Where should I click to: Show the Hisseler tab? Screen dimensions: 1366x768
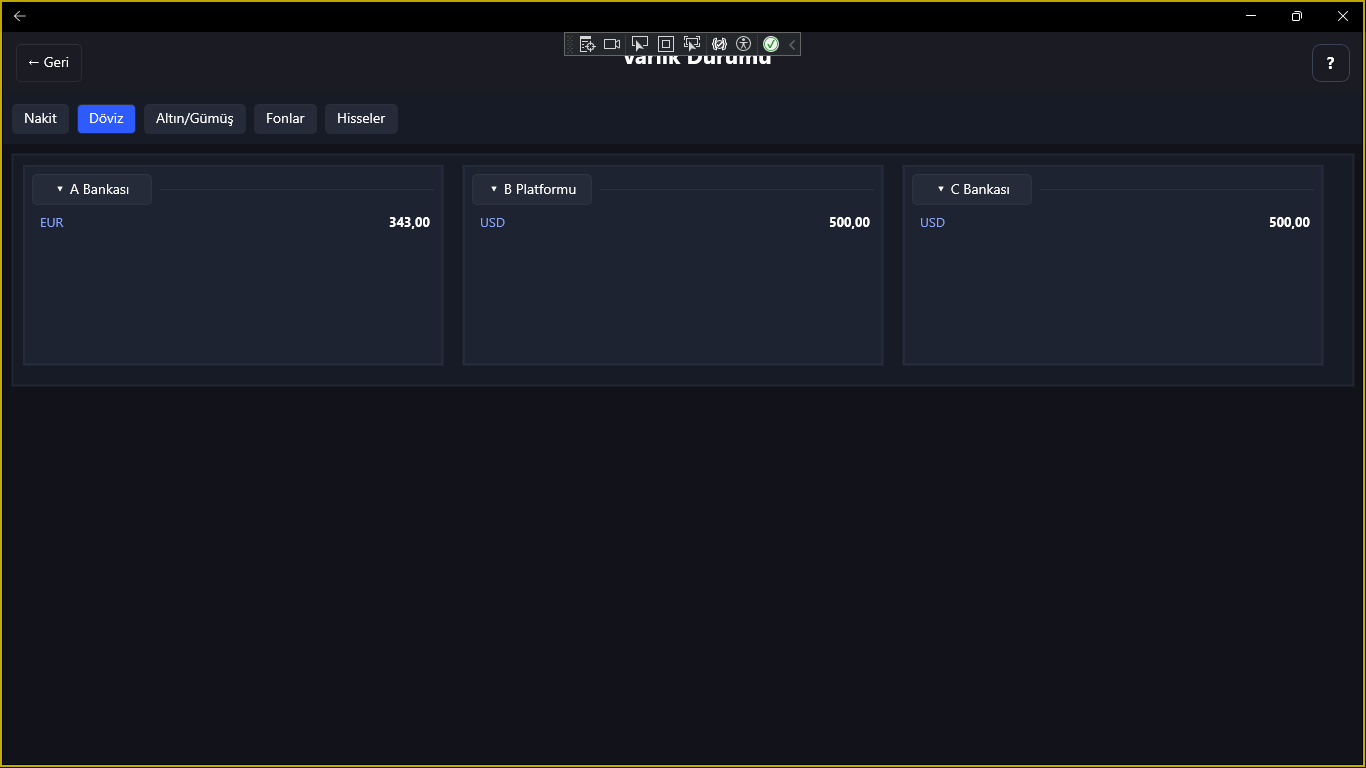361,118
